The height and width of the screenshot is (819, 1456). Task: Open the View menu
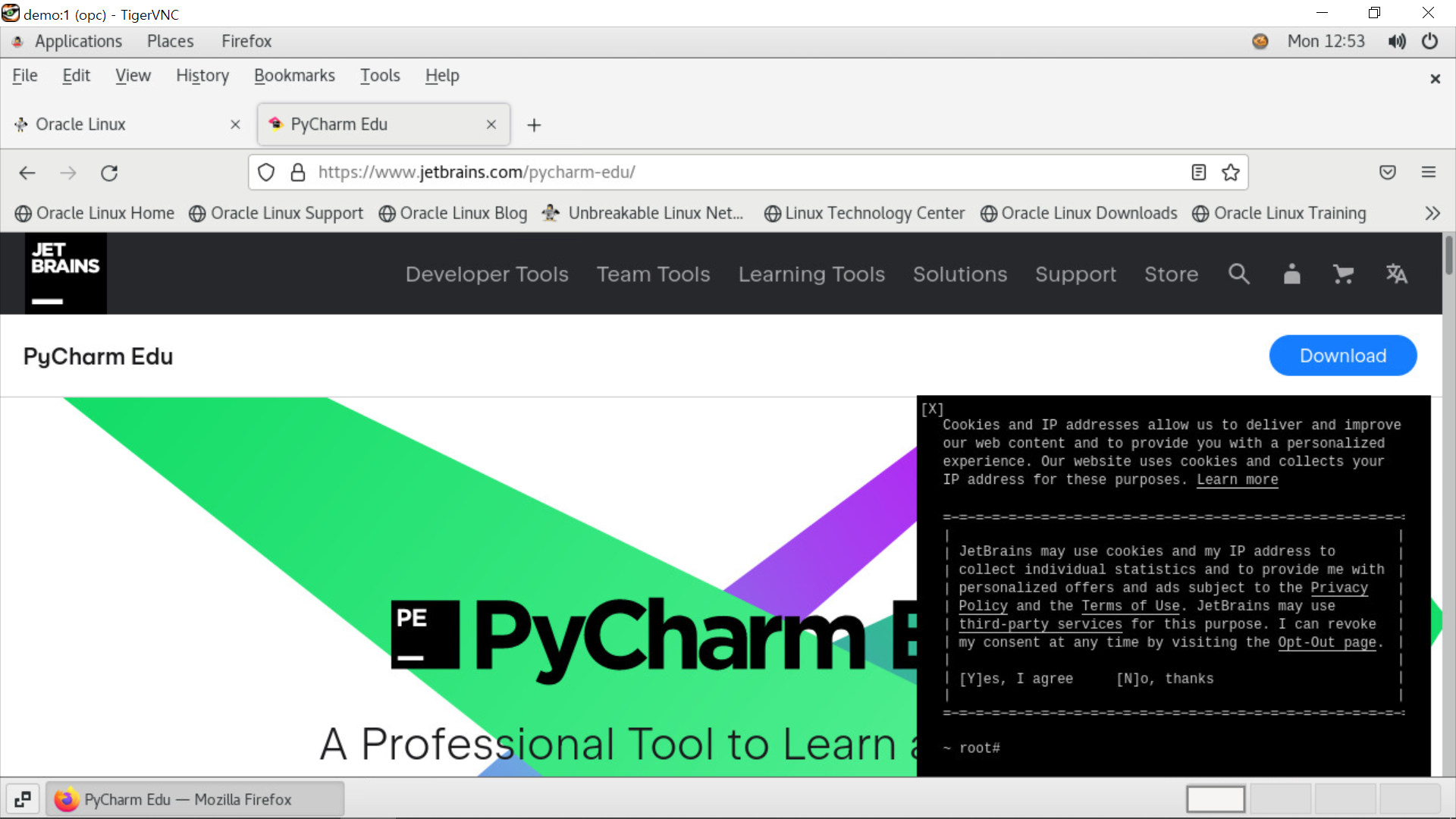[133, 76]
